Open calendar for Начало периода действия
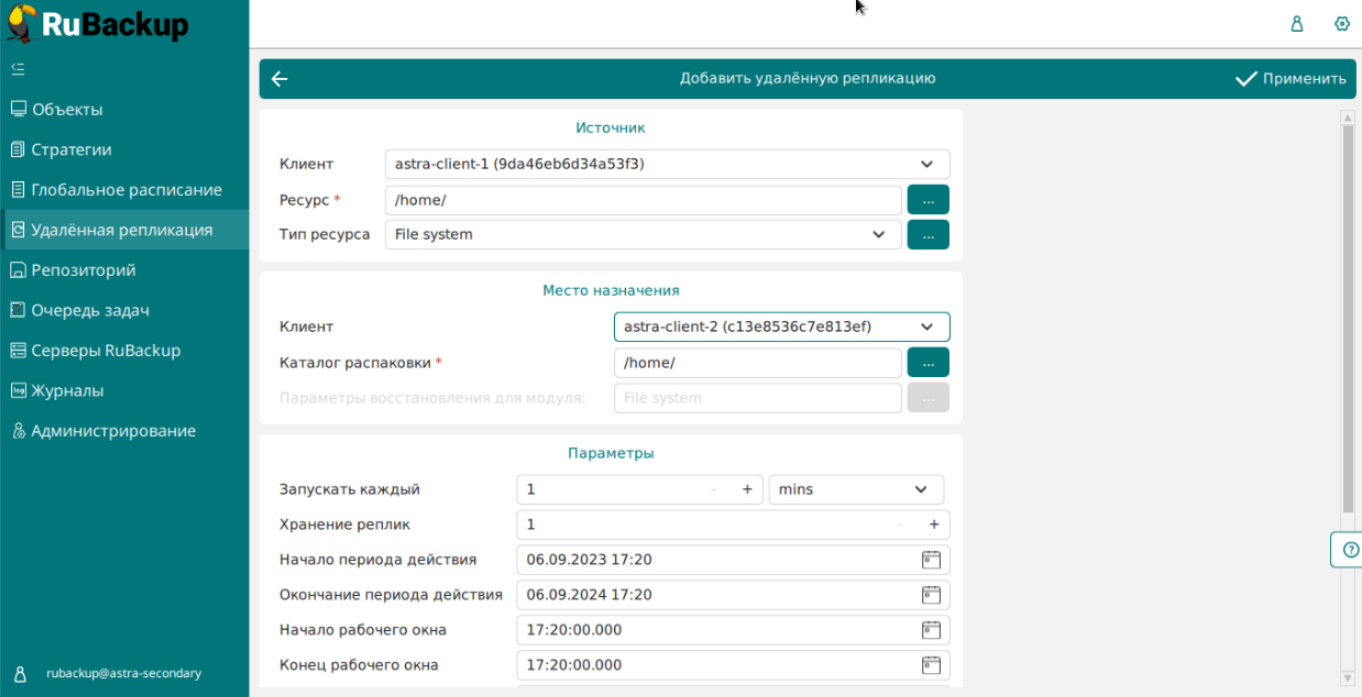The height and width of the screenshot is (697, 1362). tap(931, 560)
